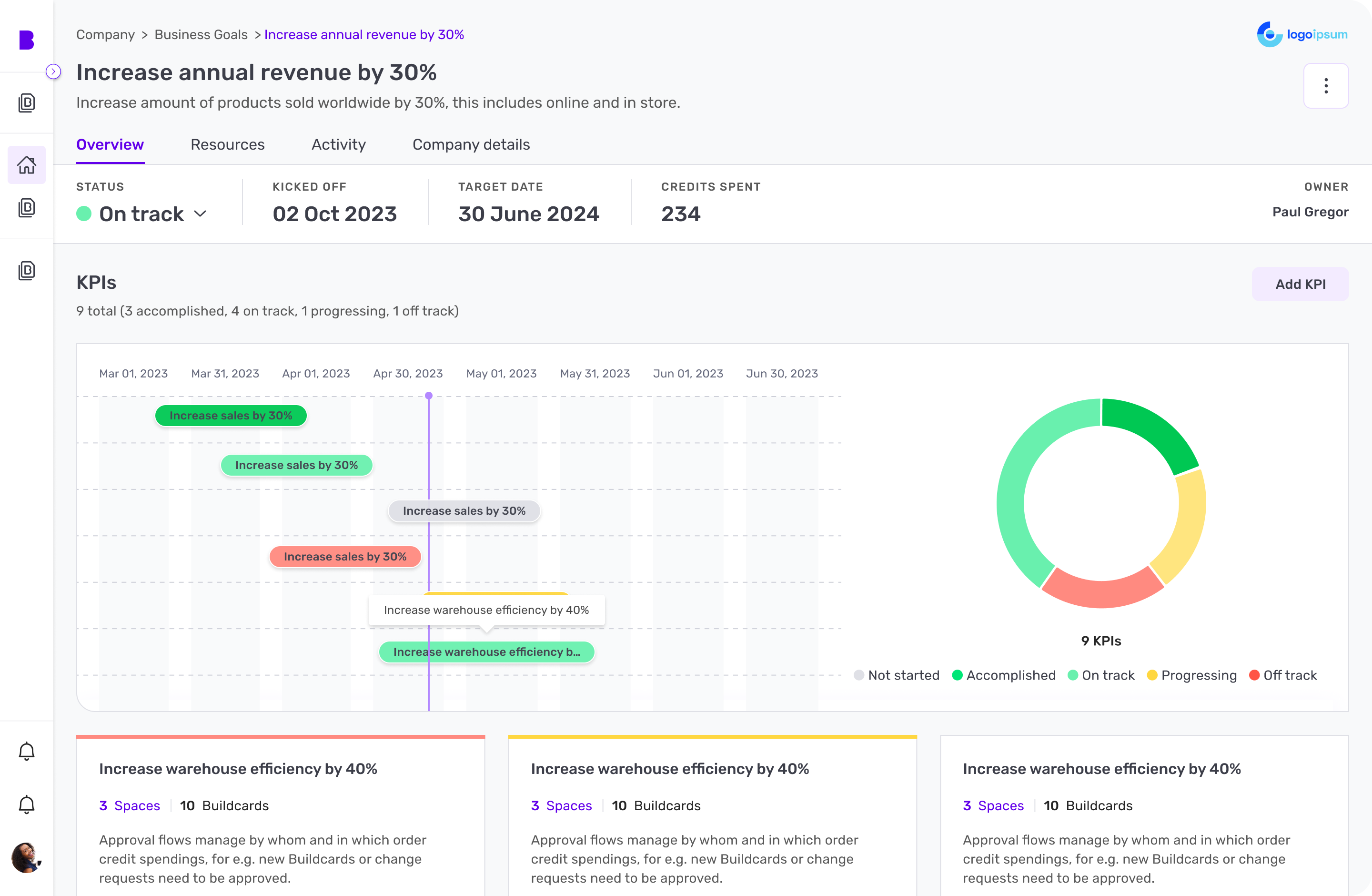Screen dimensions: 1372x896
Task: Toggle the Accomplished legend item
Action: pos(1003,675)
